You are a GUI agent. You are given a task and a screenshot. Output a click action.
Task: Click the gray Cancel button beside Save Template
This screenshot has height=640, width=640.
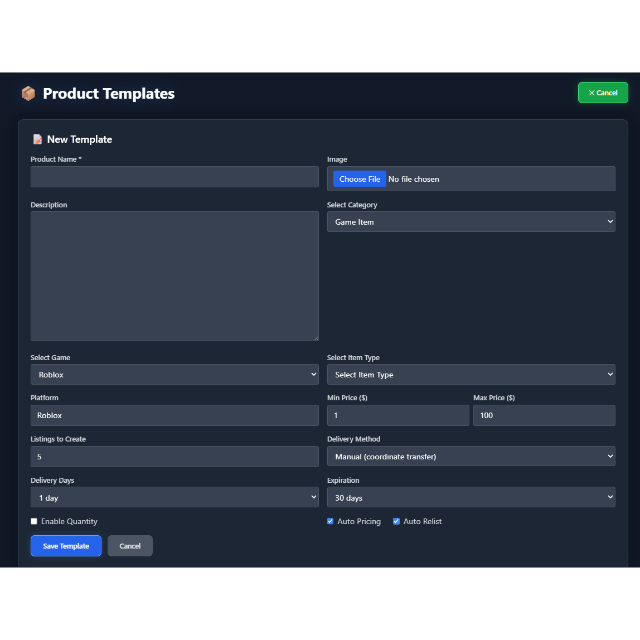(130, 546)
